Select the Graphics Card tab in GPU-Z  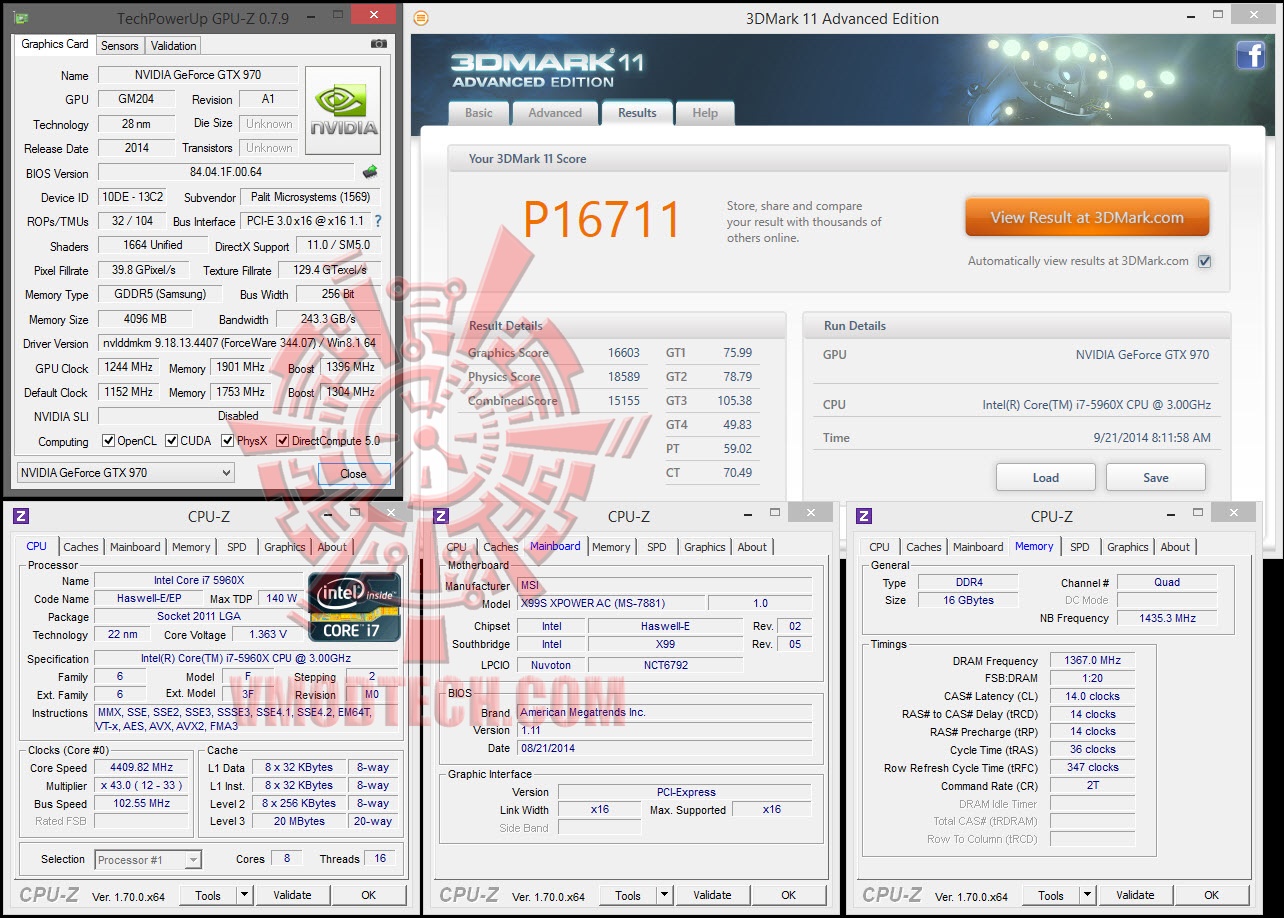tap(55, 44)
